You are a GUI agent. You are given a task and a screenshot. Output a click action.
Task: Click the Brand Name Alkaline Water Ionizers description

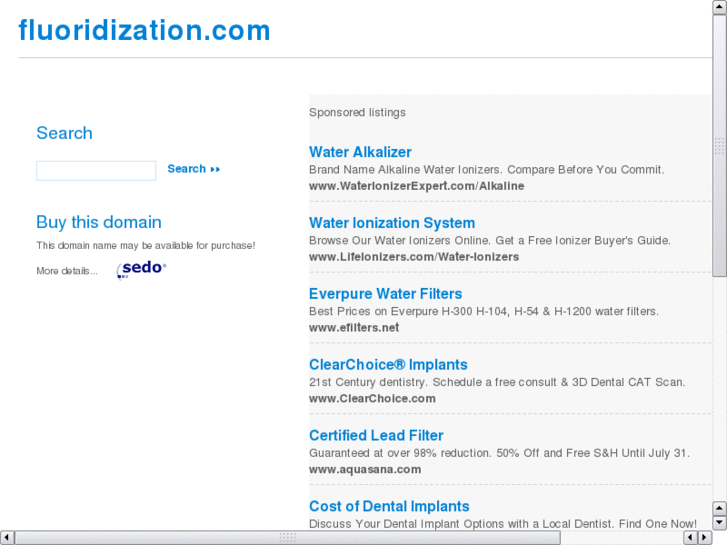(x=486, y=170)
